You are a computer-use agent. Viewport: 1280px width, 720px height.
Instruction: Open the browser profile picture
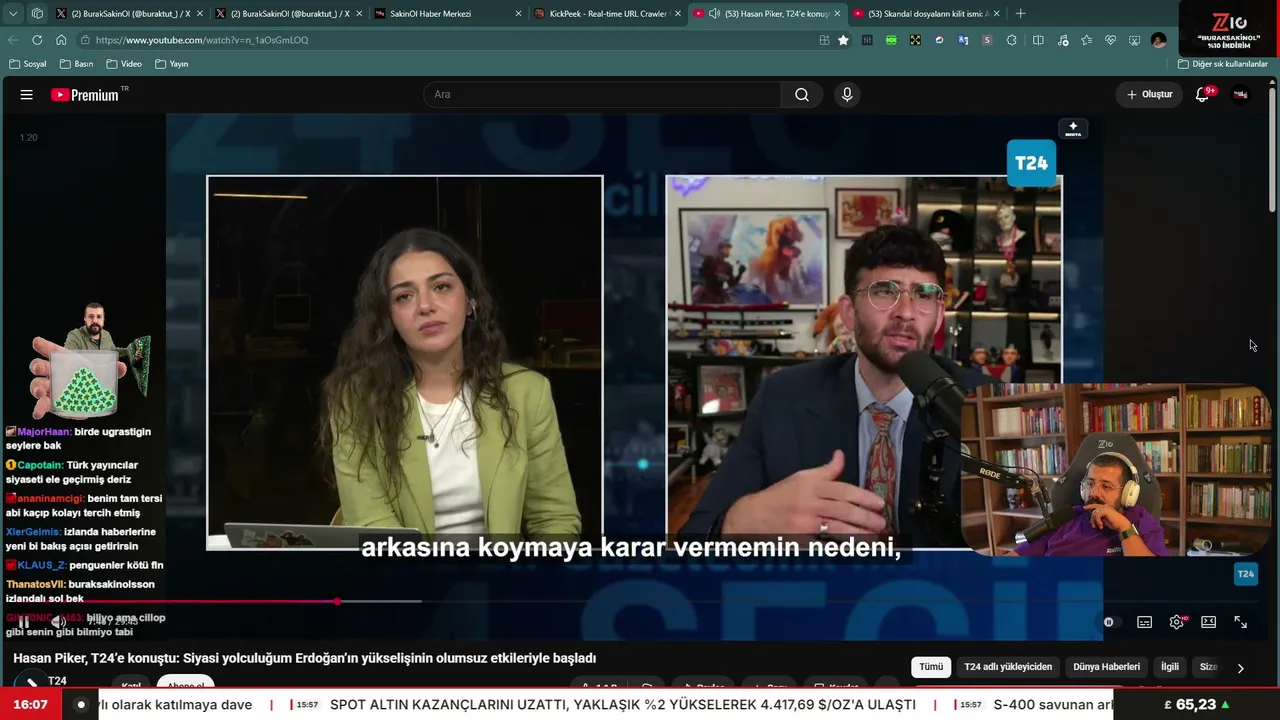pyautogui.click(x=1158, y=40)
